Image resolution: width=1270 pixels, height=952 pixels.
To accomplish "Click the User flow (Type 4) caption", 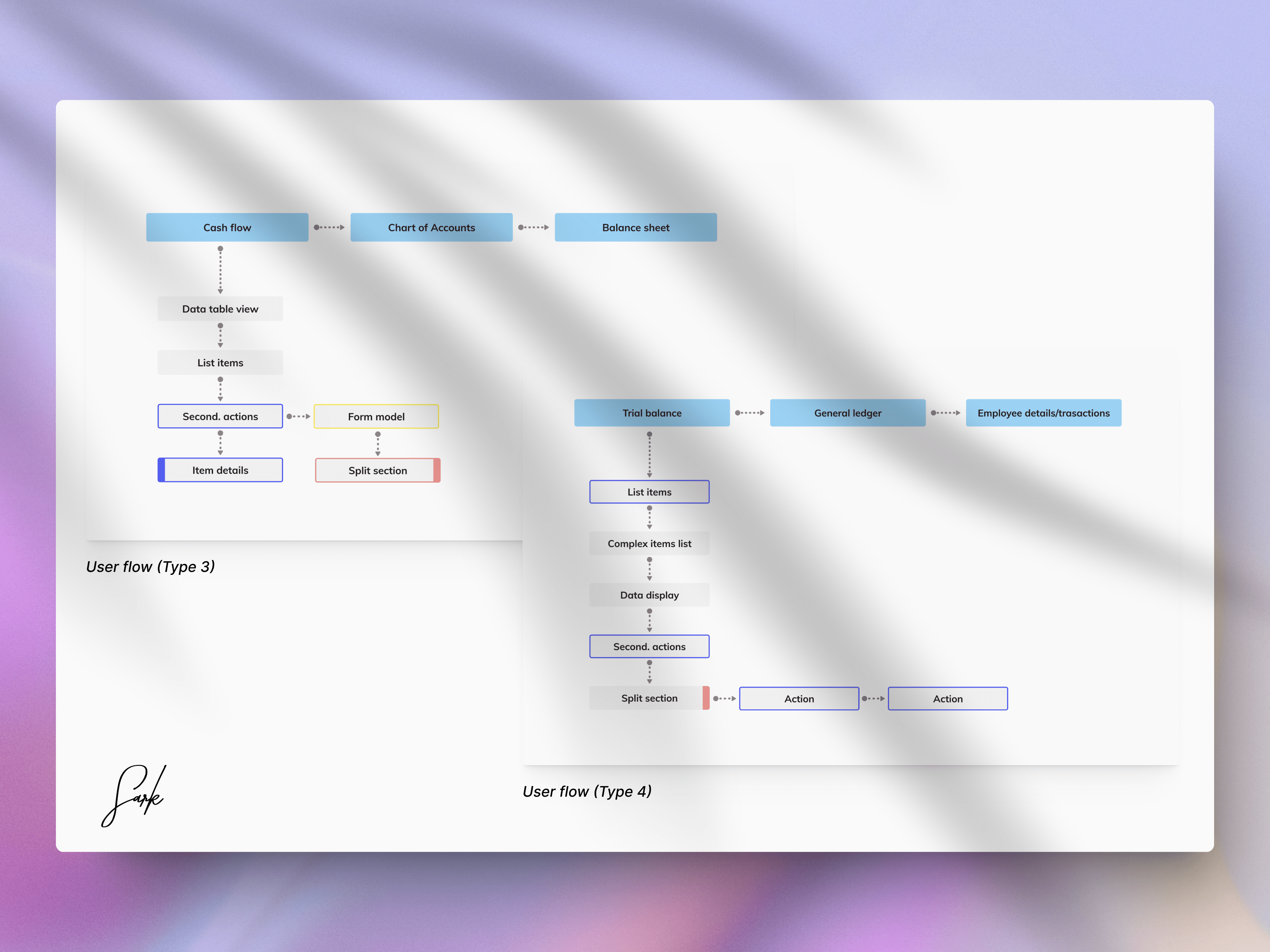I will pyautogui.click(x=587, y=792).
